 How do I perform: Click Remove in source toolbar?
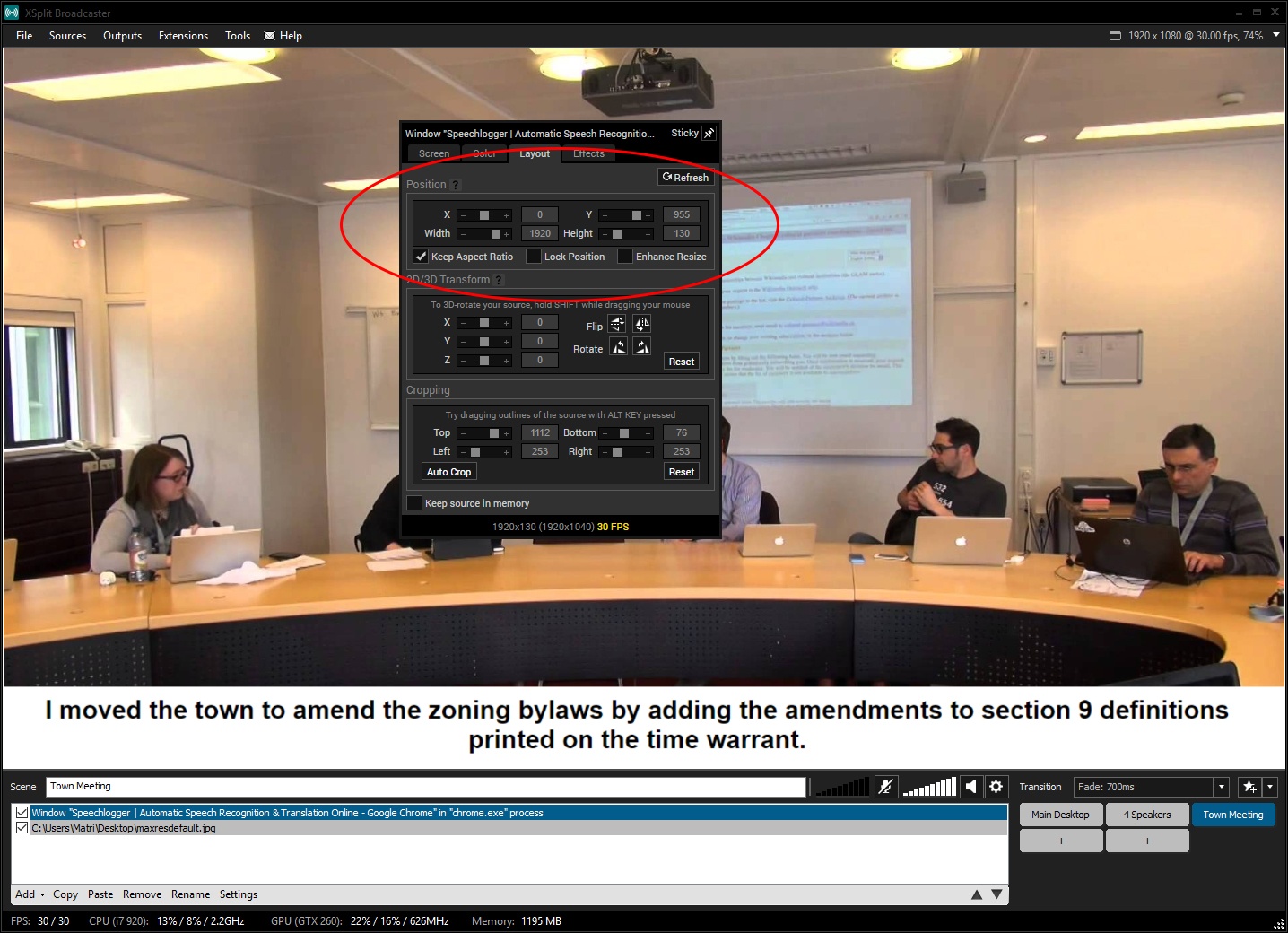click(x=142, y=894)
